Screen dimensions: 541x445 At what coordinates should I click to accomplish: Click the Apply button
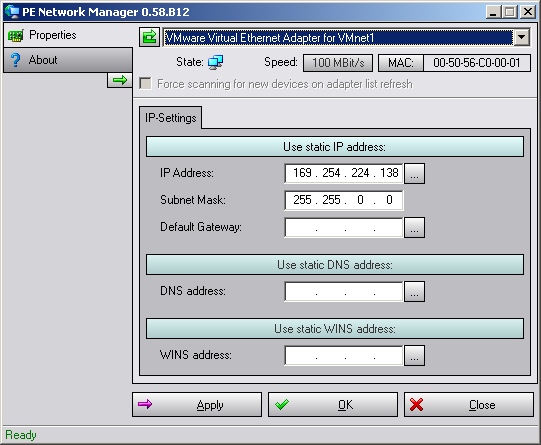click(x=197, y=405)
